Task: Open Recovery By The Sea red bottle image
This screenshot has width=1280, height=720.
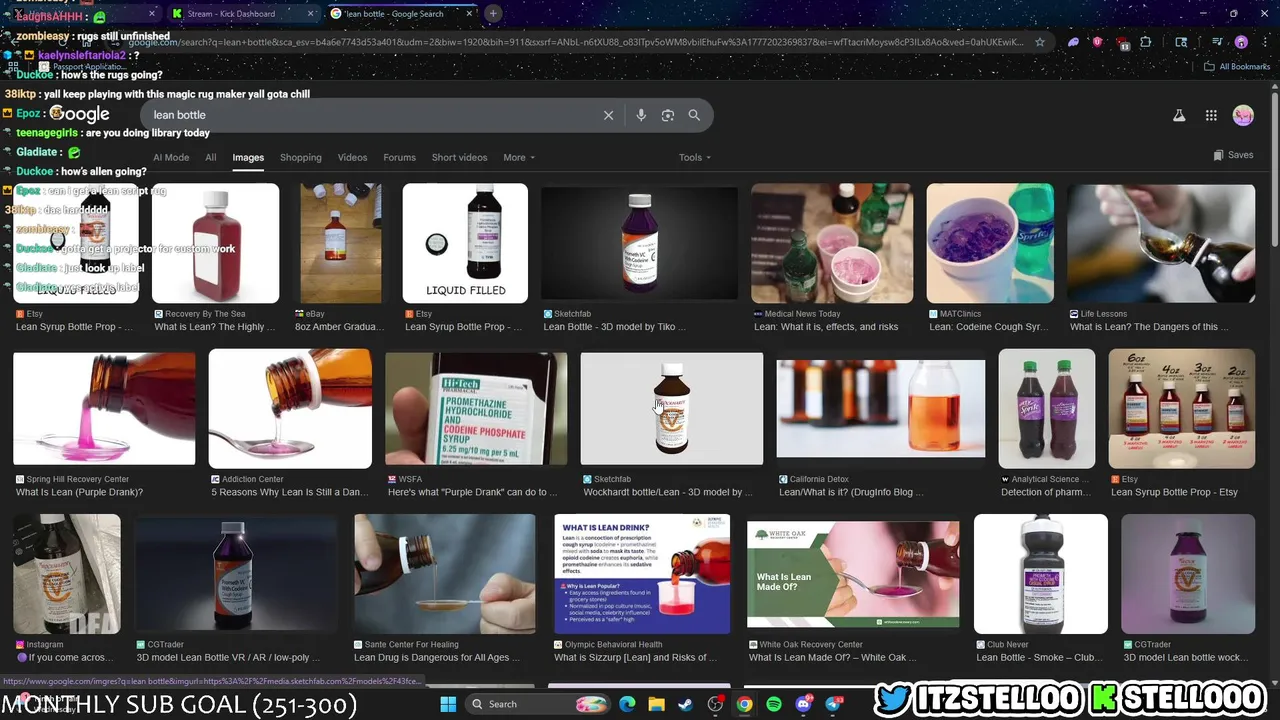Action: coord(215,243)
